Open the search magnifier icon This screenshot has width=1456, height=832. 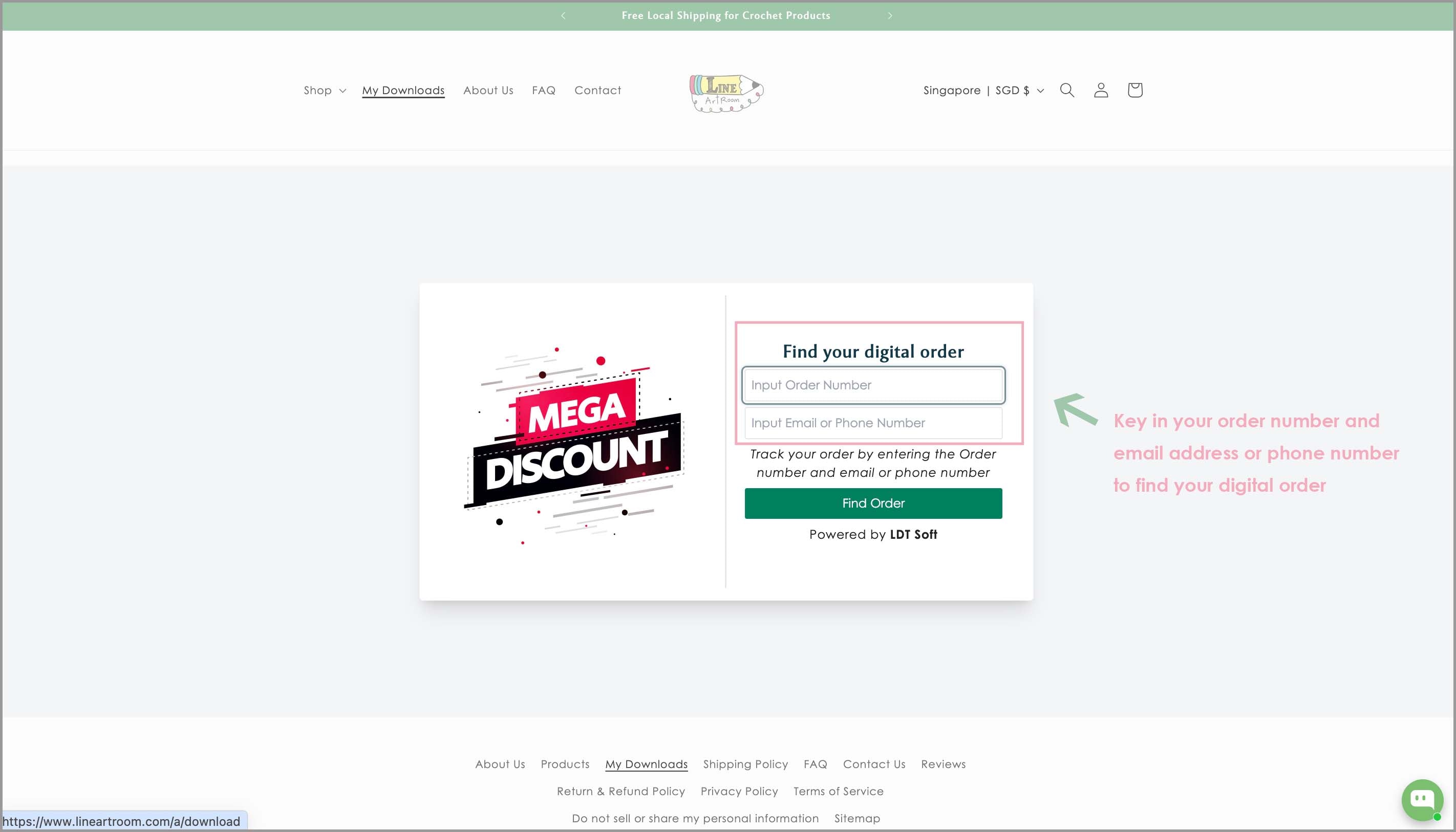tap(1067, 90)
